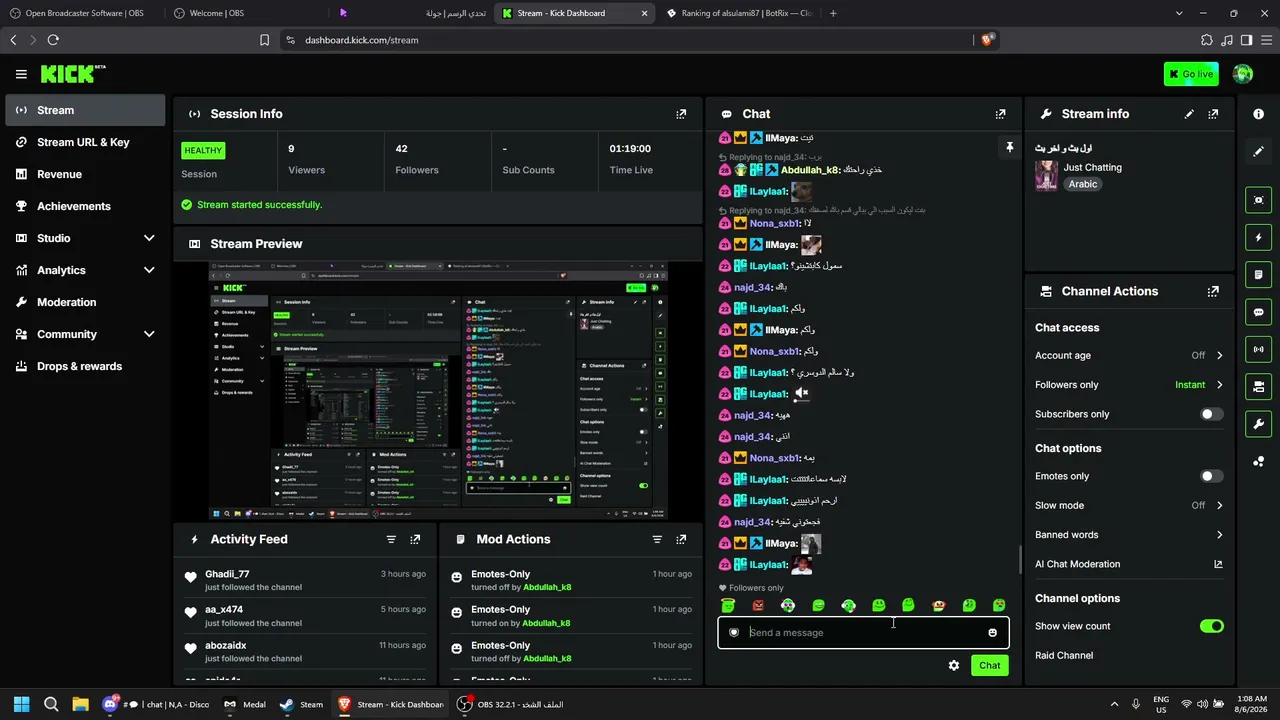Image resolution: width=1280 pixels, height=720 pixels.
Task: Switch to the BotRix ranking tab
Action: pyautogui.click(x=739, y=13)
